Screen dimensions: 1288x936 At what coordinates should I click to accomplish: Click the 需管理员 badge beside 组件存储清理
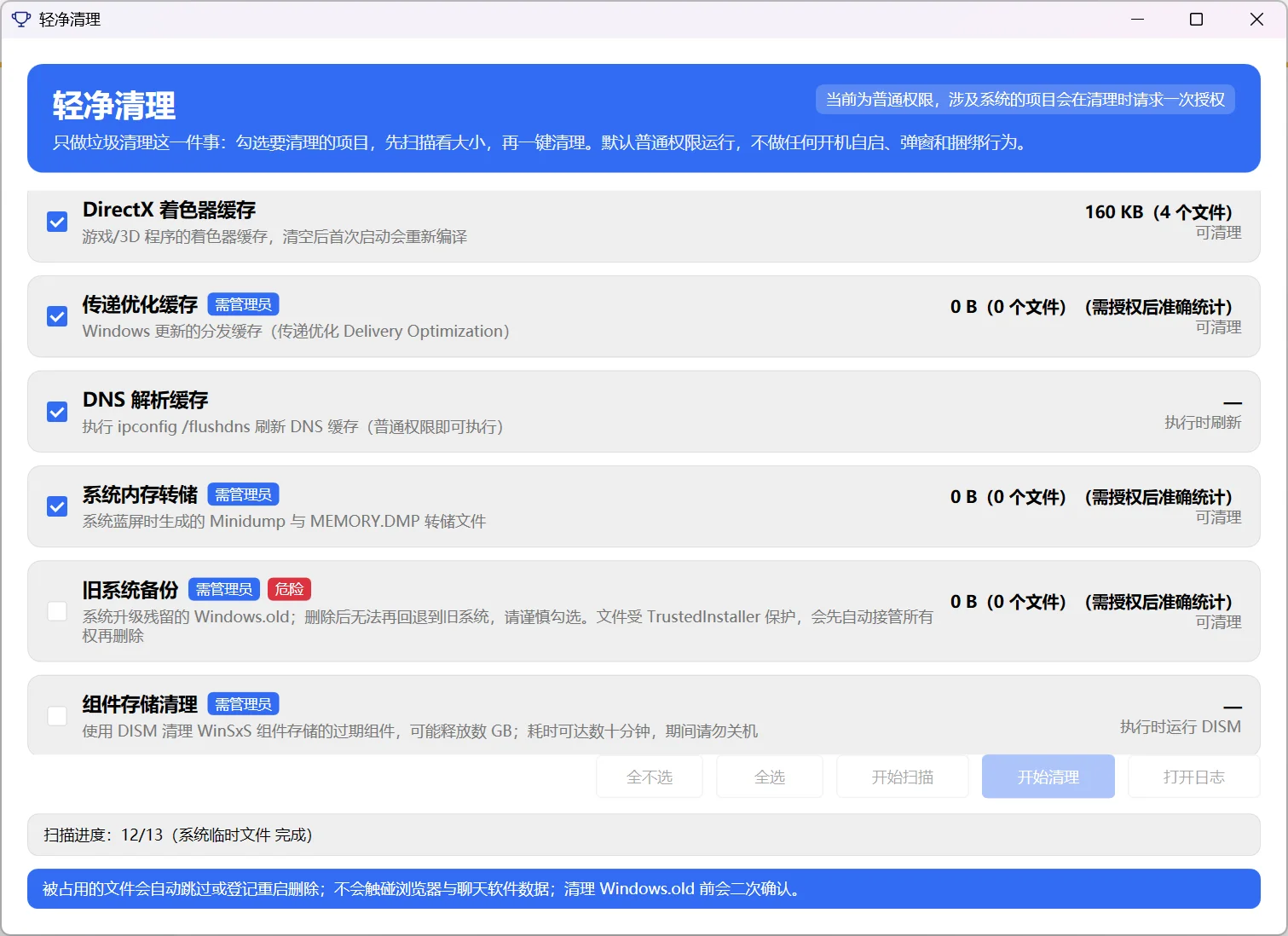[x=243, y=704]
